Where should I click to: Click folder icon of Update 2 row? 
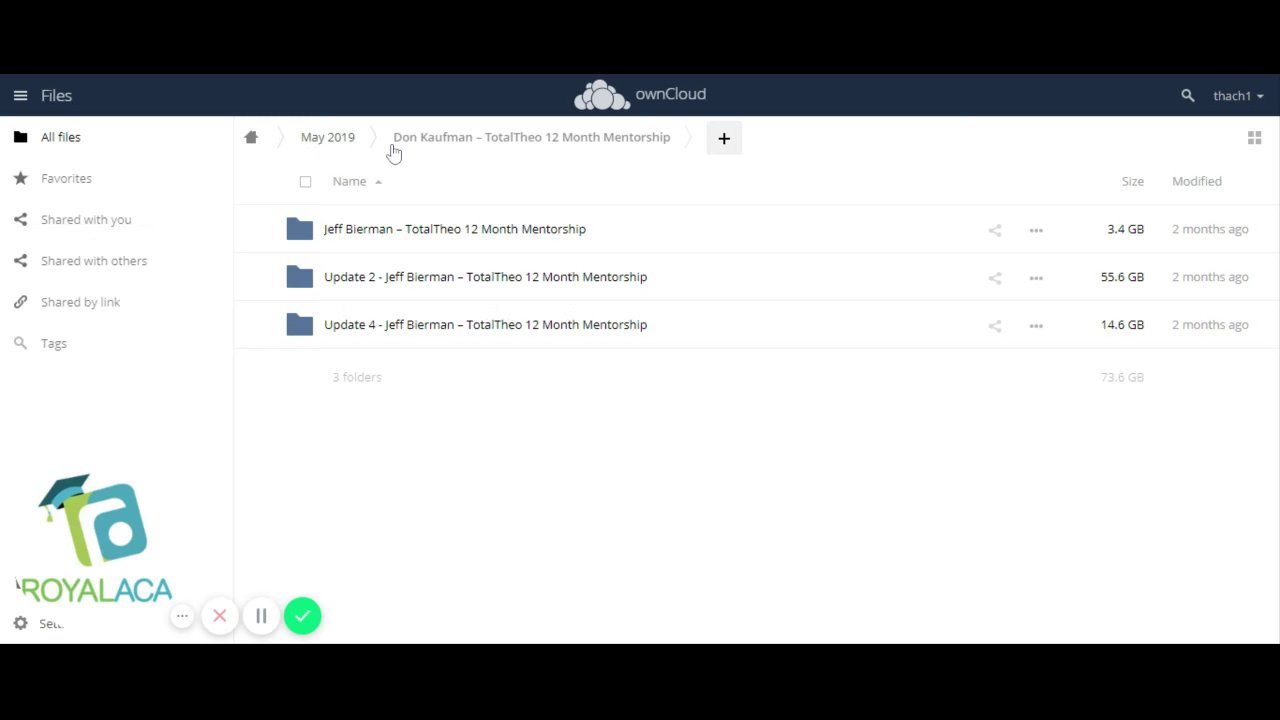click(x=300, y=277)
